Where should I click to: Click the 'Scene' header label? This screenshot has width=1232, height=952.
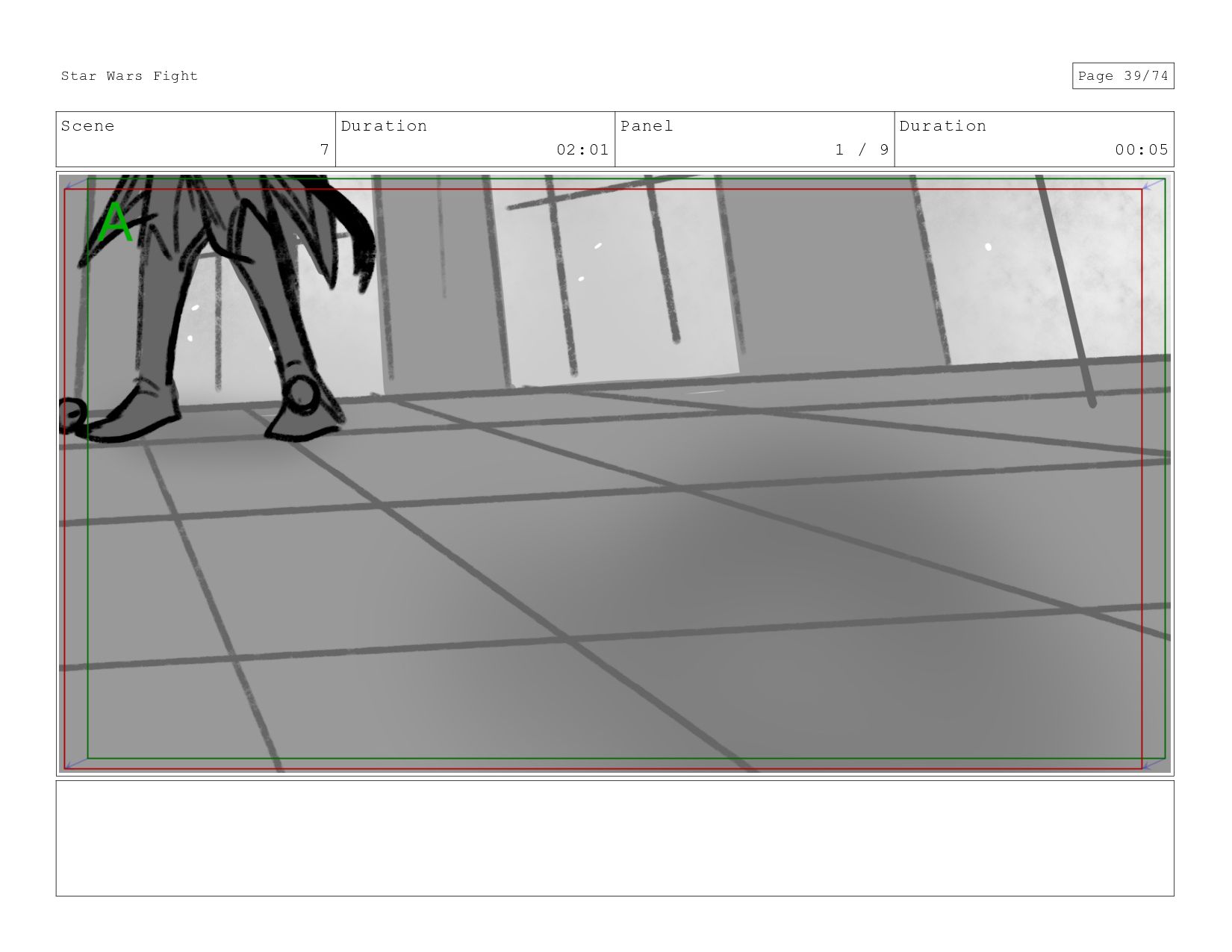pyautogui.click(x=87, y=126)
